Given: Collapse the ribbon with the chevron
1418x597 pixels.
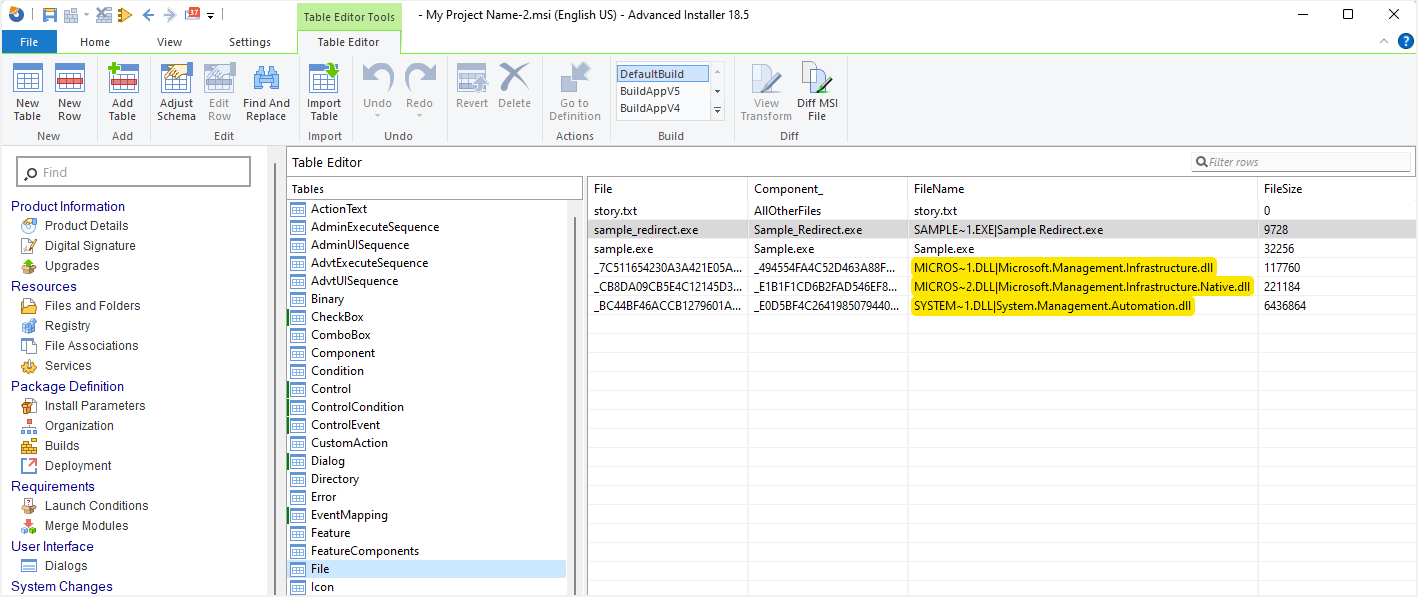Looking at the screenshot, I should tap(1384, 41).
